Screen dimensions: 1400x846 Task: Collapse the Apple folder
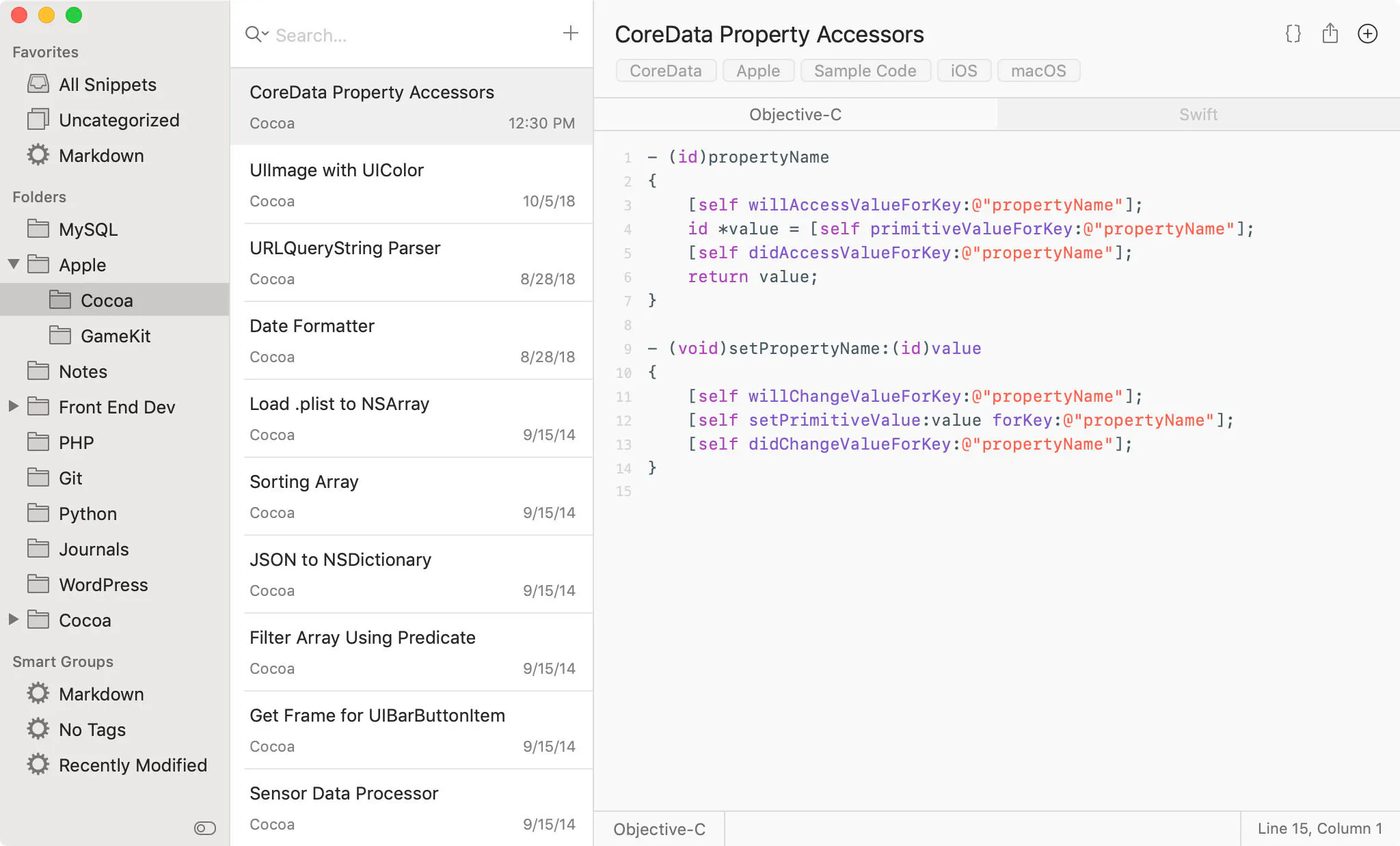13,264
